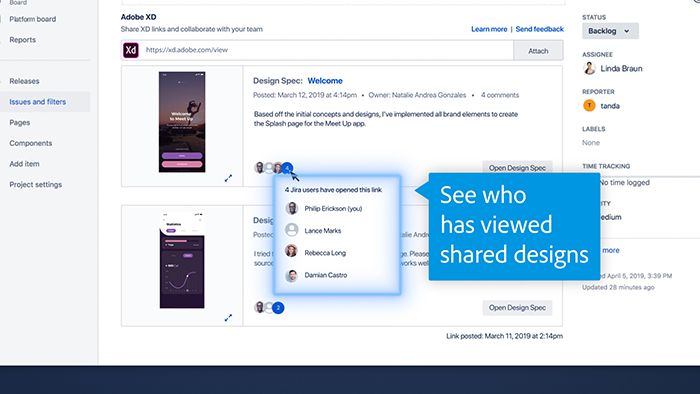
Task: Open the statistics screen thumbnail
Action: click(182, 260)
